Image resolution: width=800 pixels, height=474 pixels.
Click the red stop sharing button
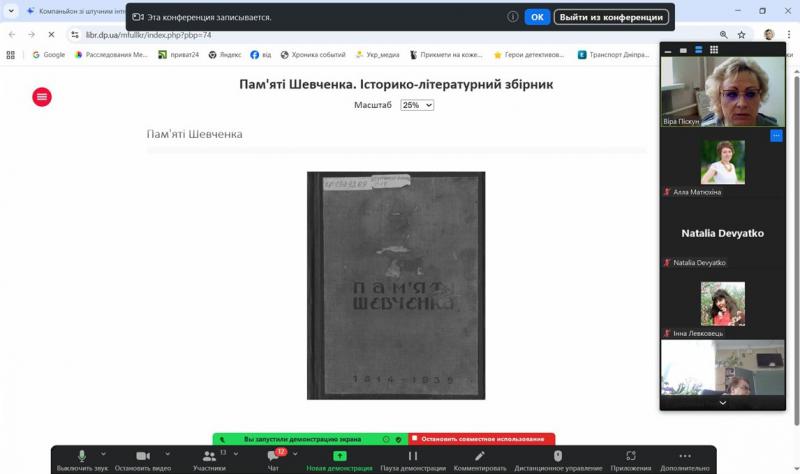pos(482,439)
